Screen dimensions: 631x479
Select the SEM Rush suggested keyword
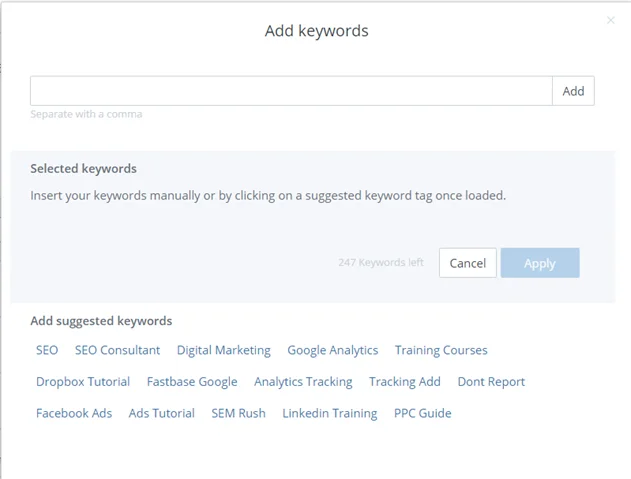pos(239,413)
